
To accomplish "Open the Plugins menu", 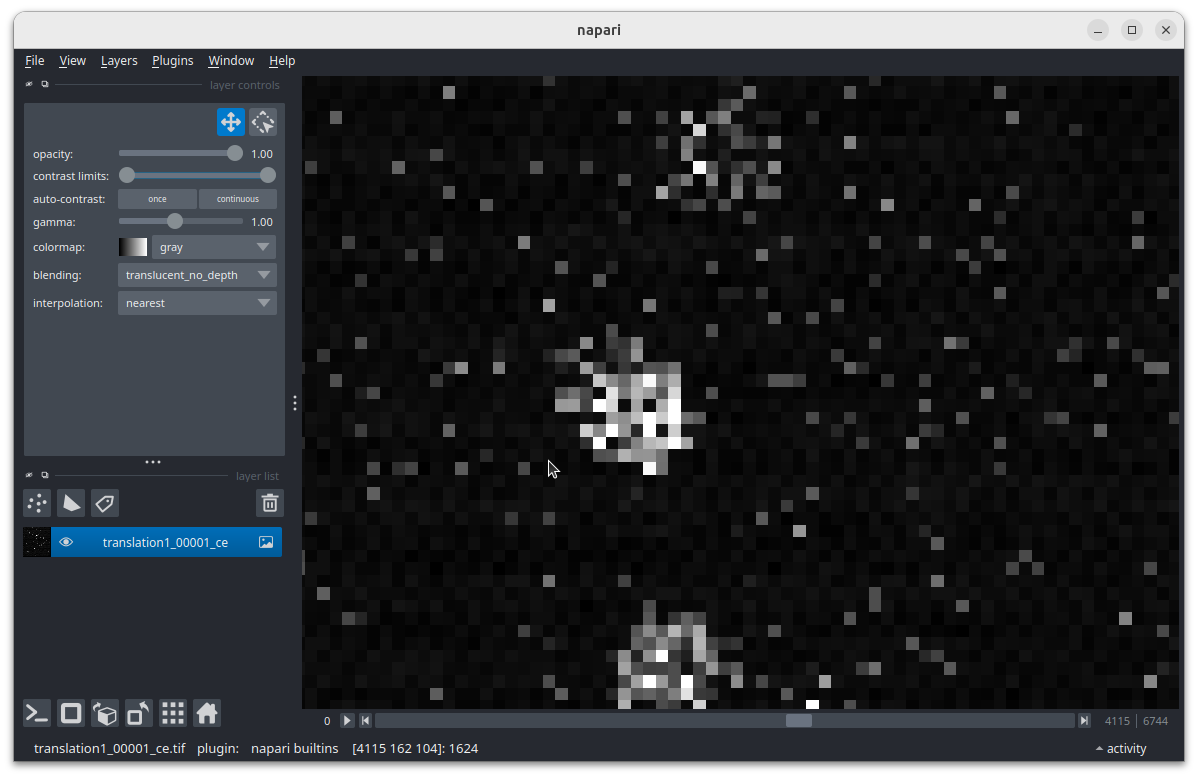I will (x=172, y=60).
